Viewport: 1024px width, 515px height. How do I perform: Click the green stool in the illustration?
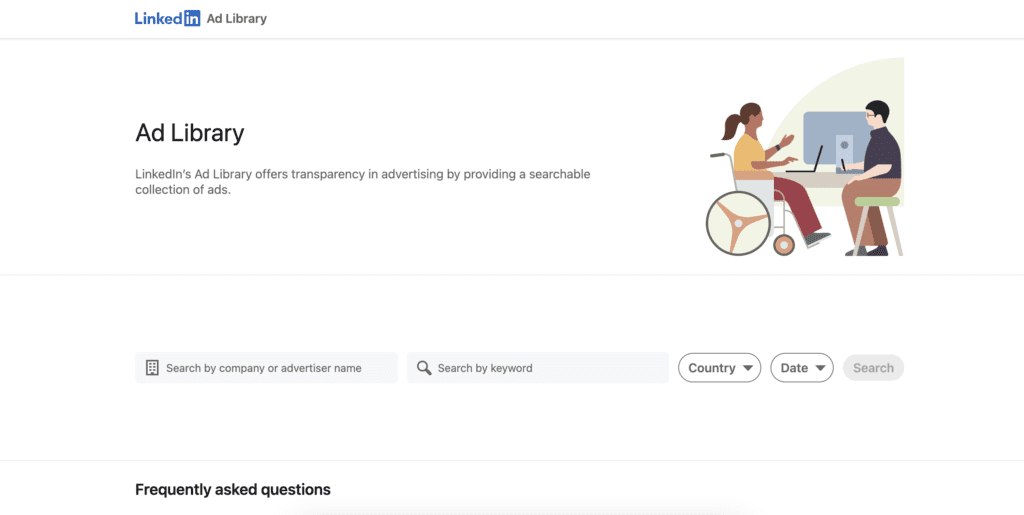click(877, 225)
